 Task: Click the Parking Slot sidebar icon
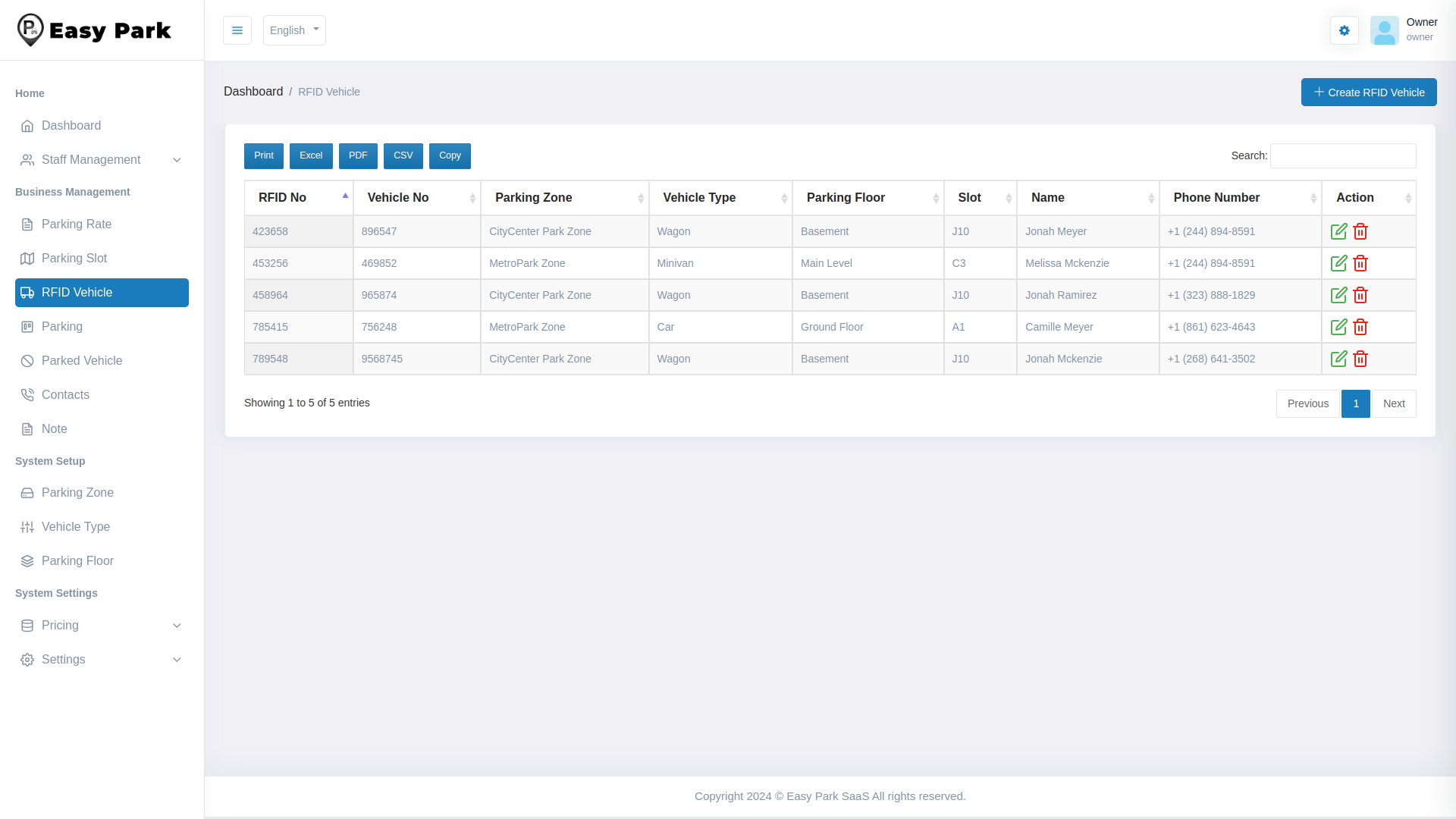27,258
